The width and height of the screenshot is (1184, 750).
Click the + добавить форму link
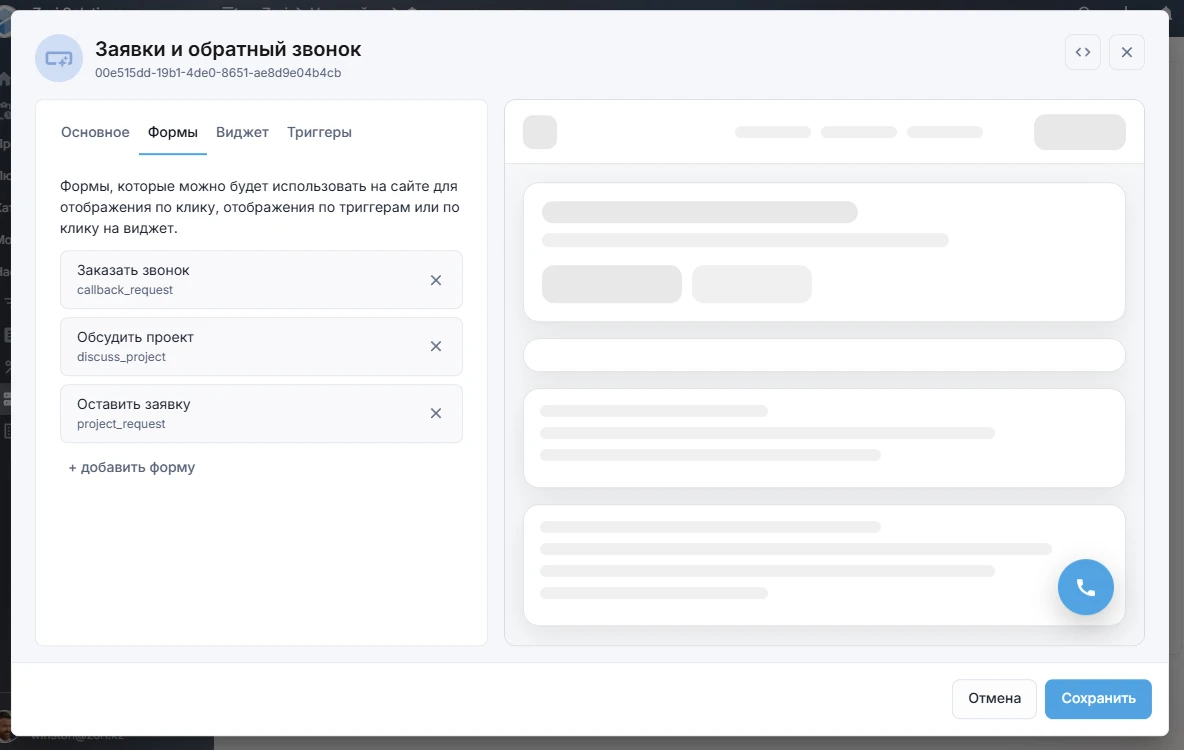pyautogui.click(x=131, y=467)
